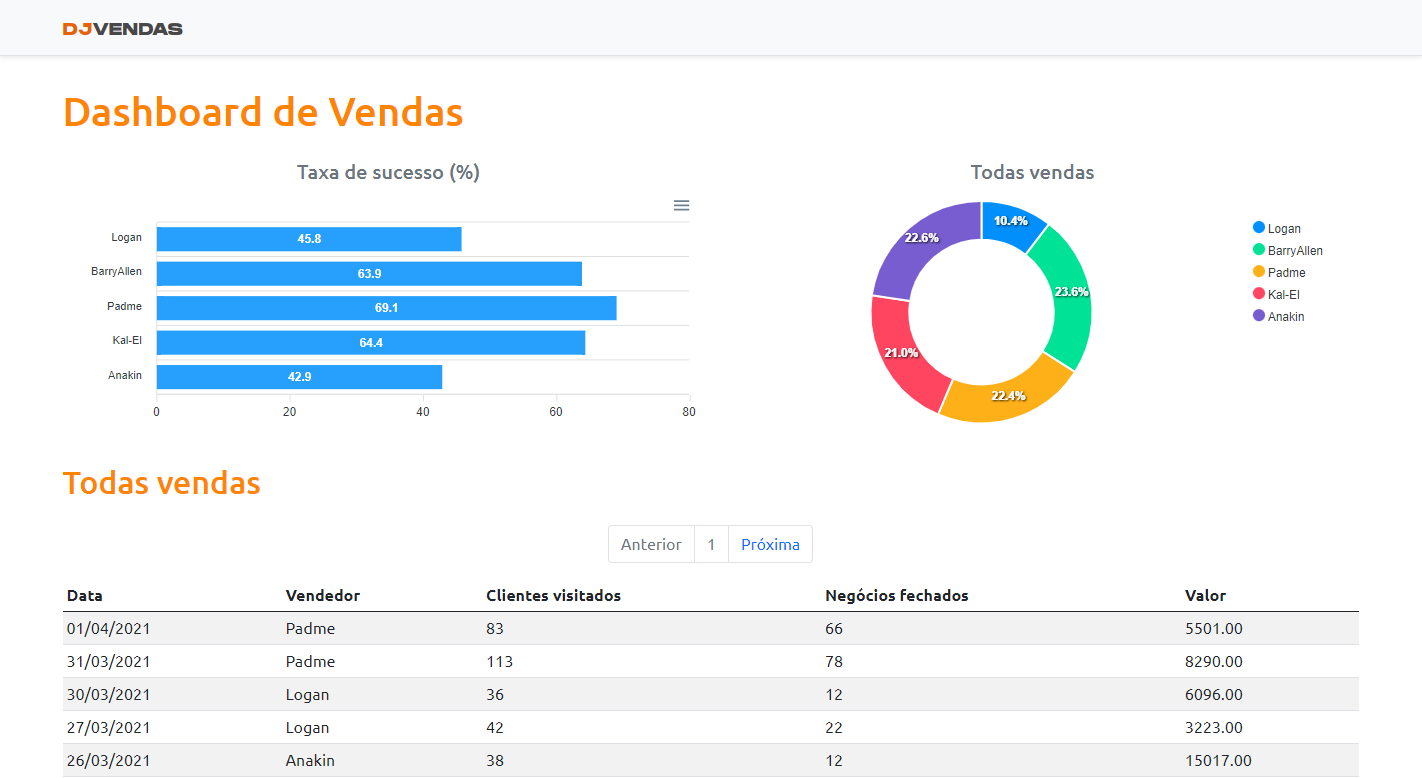The image size is (1422, 778).
Task: Click the 10.4% blue donut slice
Action: 1010,222
